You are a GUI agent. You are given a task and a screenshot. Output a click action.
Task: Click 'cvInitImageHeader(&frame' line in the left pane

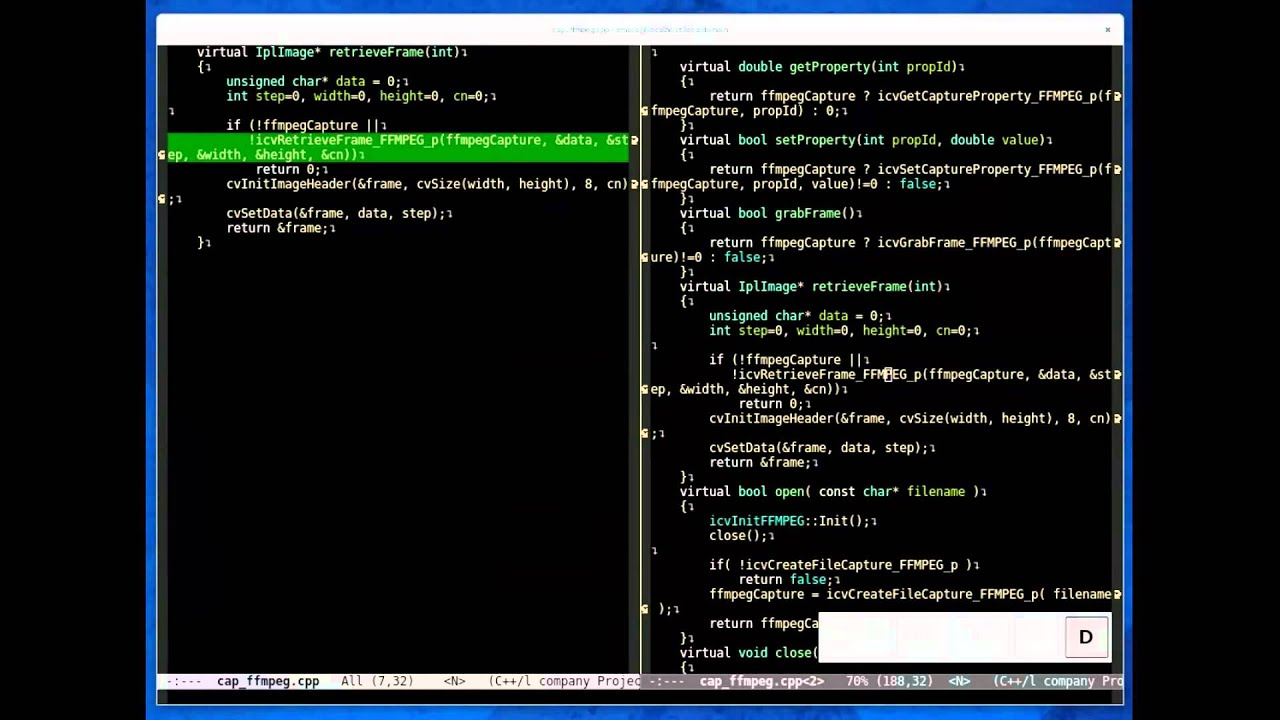click(427, 184)
